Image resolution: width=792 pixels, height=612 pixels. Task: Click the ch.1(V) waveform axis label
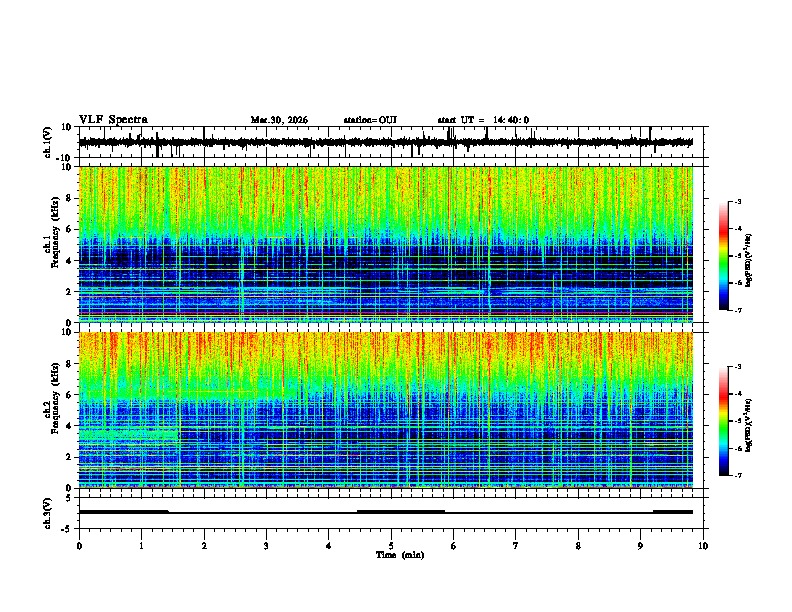[48, 142]
